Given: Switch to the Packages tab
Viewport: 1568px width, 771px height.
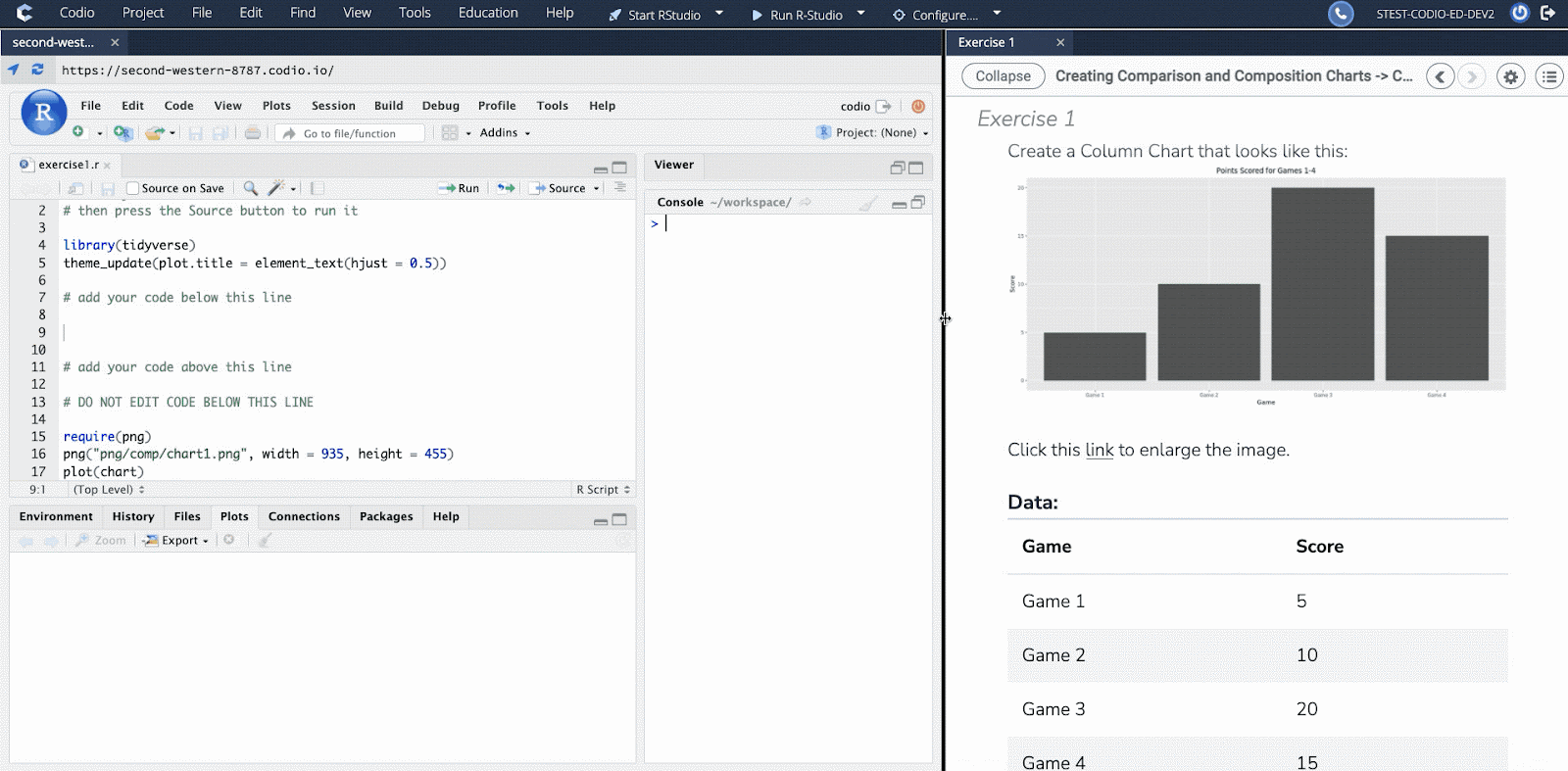Looking at the screenshot, I should [x=386, y=516].
